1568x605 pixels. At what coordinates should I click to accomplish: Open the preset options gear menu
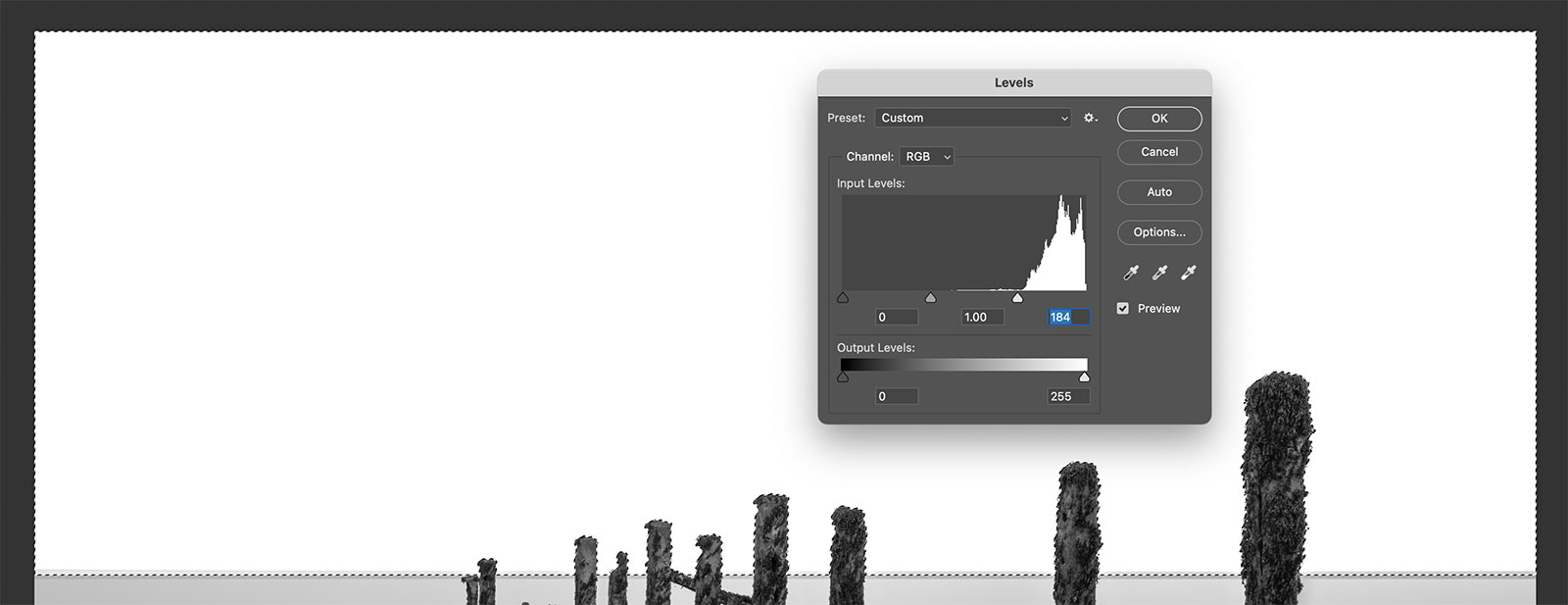point(1090,118)
